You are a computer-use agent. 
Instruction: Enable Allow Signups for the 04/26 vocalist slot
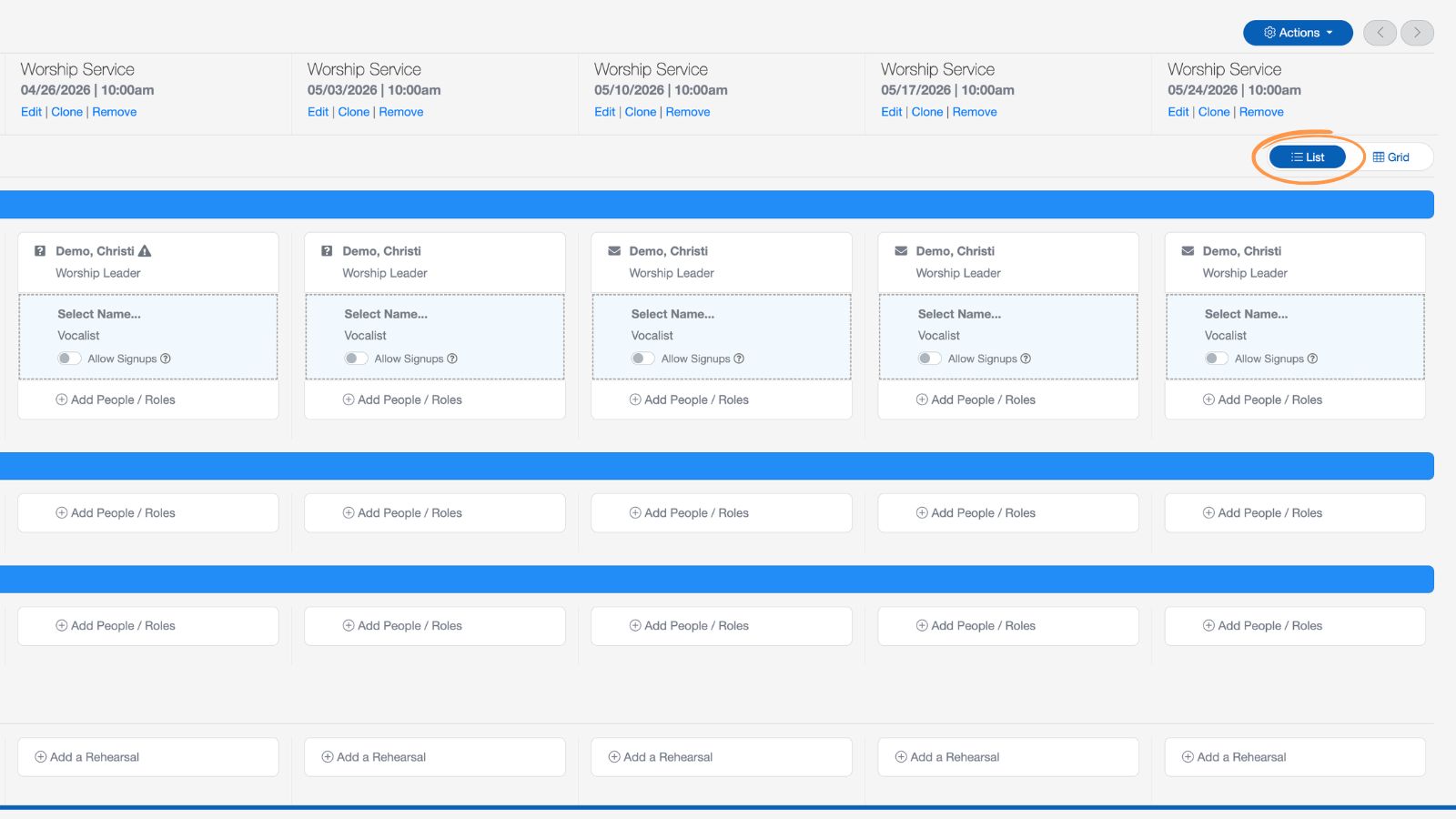(68, 359)
